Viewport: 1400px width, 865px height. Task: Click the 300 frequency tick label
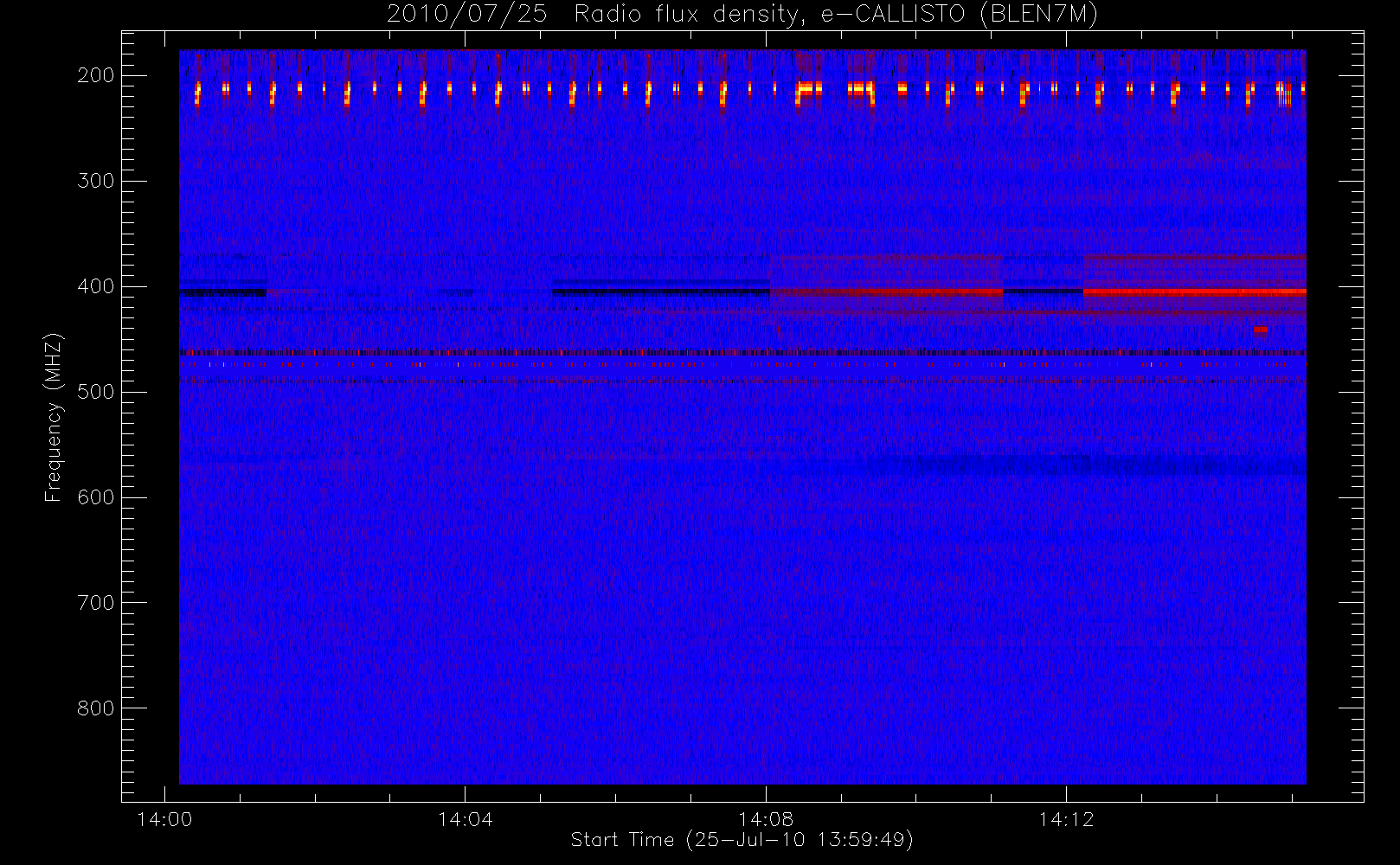[x=96, y=181]
